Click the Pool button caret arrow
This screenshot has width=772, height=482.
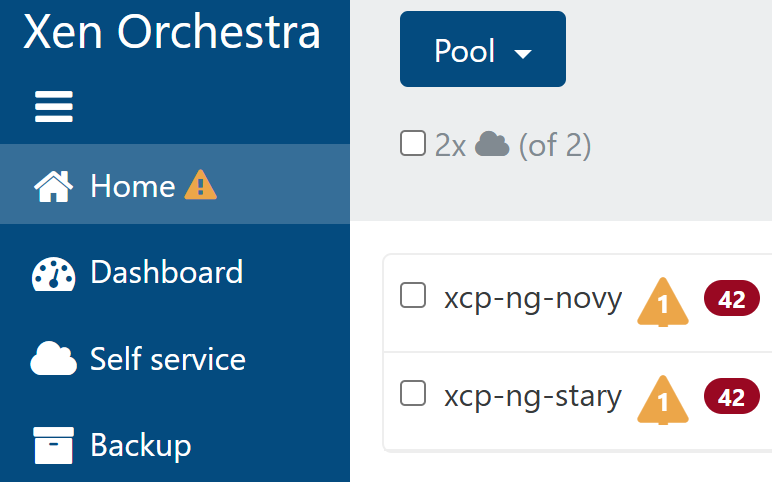point(522,54)
